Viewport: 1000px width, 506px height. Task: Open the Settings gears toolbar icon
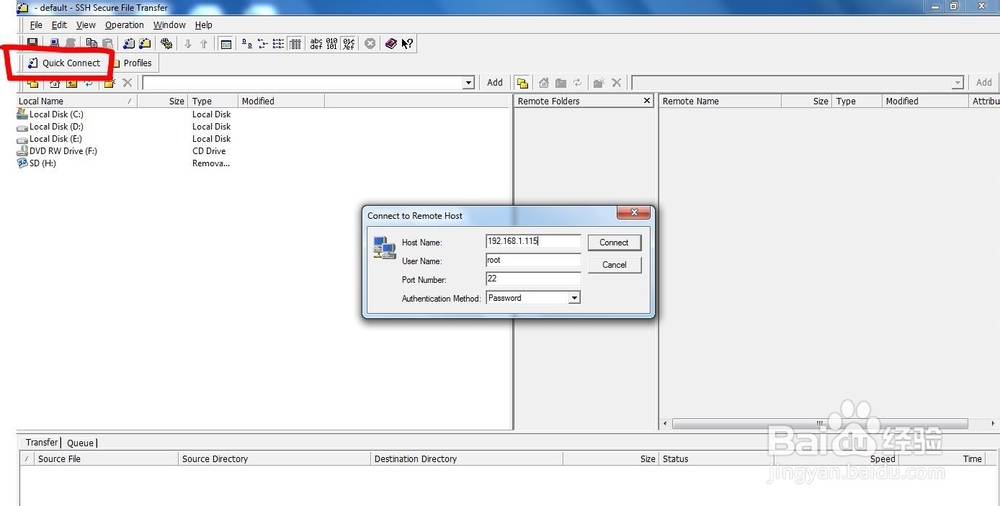click(x=166, y=43)
